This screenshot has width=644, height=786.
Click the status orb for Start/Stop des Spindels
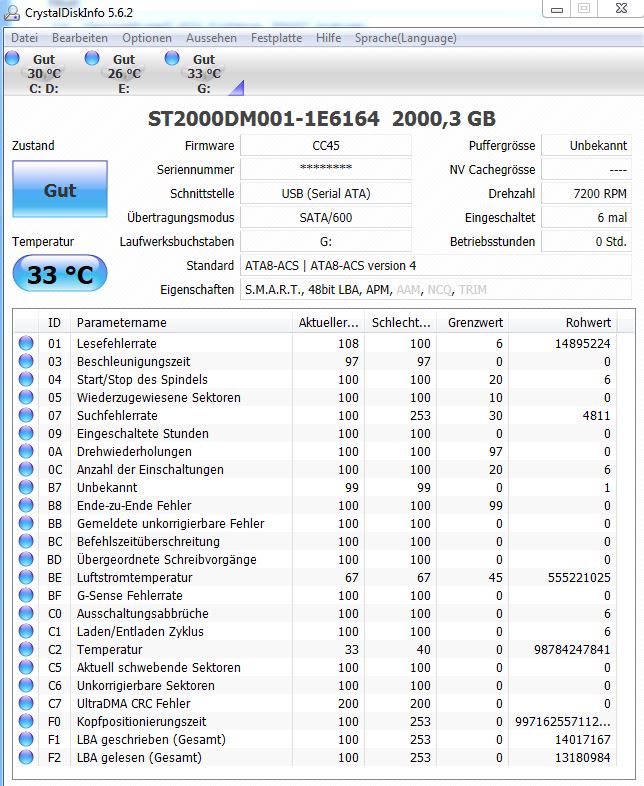coord(26,379)
